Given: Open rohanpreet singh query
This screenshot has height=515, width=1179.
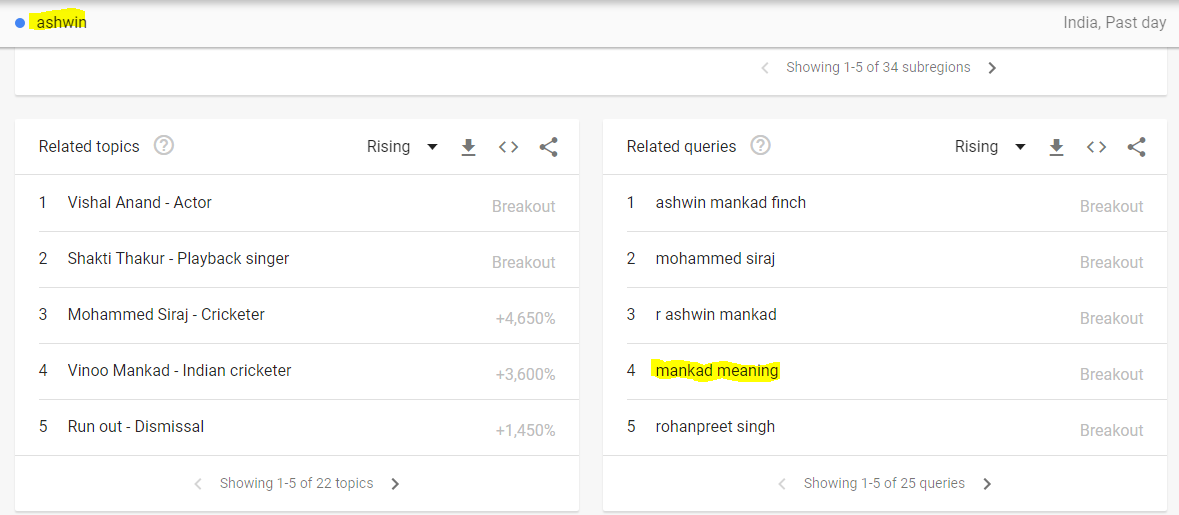Looking at the screenshot, I should pos(715,427).
